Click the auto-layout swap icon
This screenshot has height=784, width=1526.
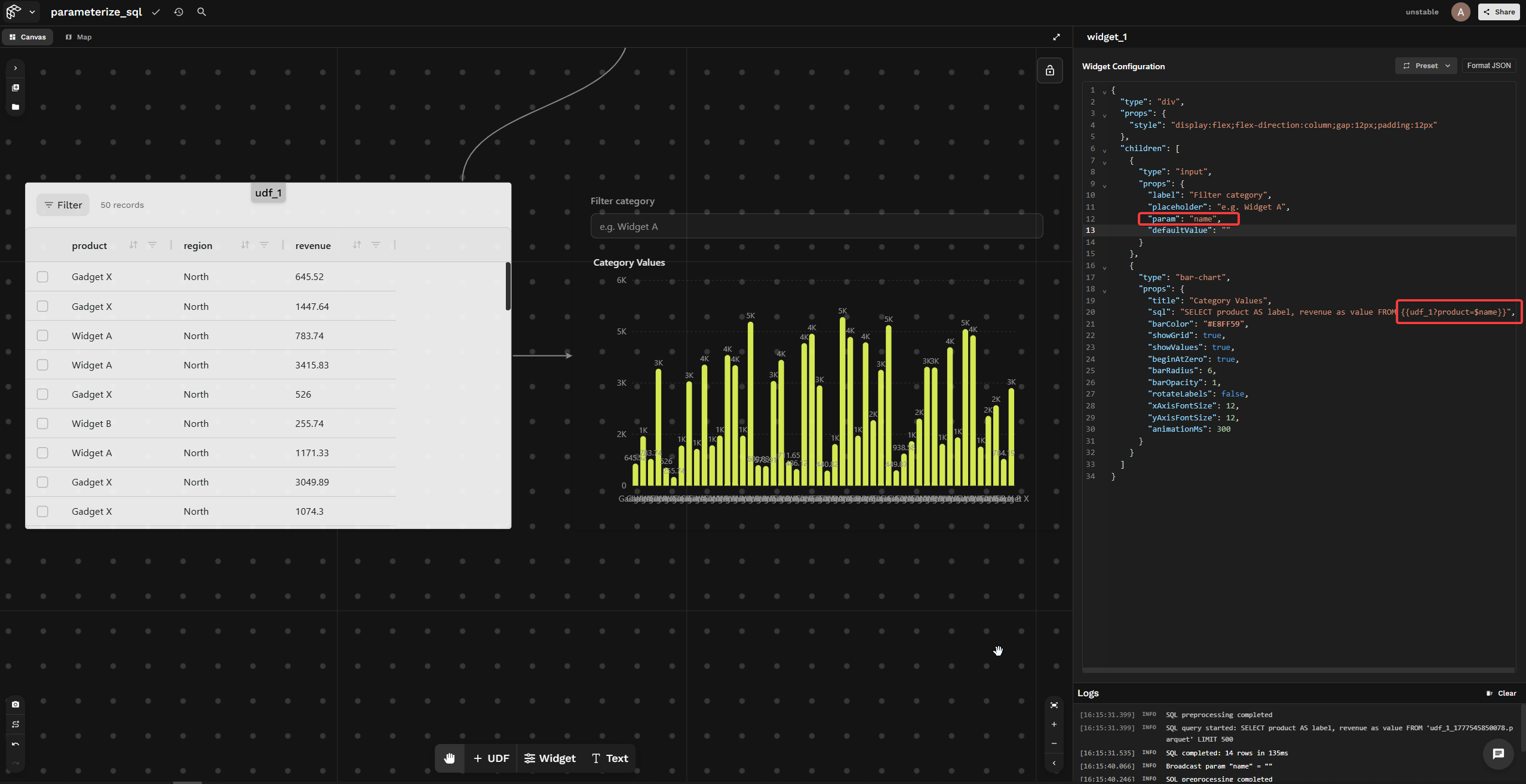pos(16,724)
